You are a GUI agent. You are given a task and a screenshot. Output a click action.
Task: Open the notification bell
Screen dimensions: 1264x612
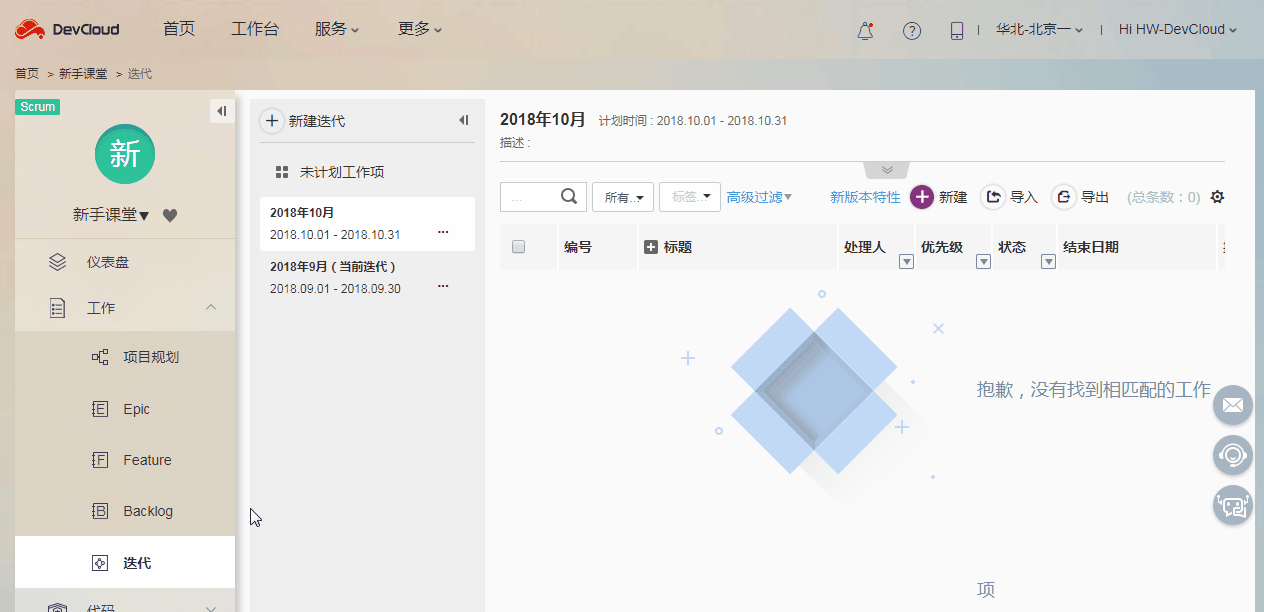(864, 29)
